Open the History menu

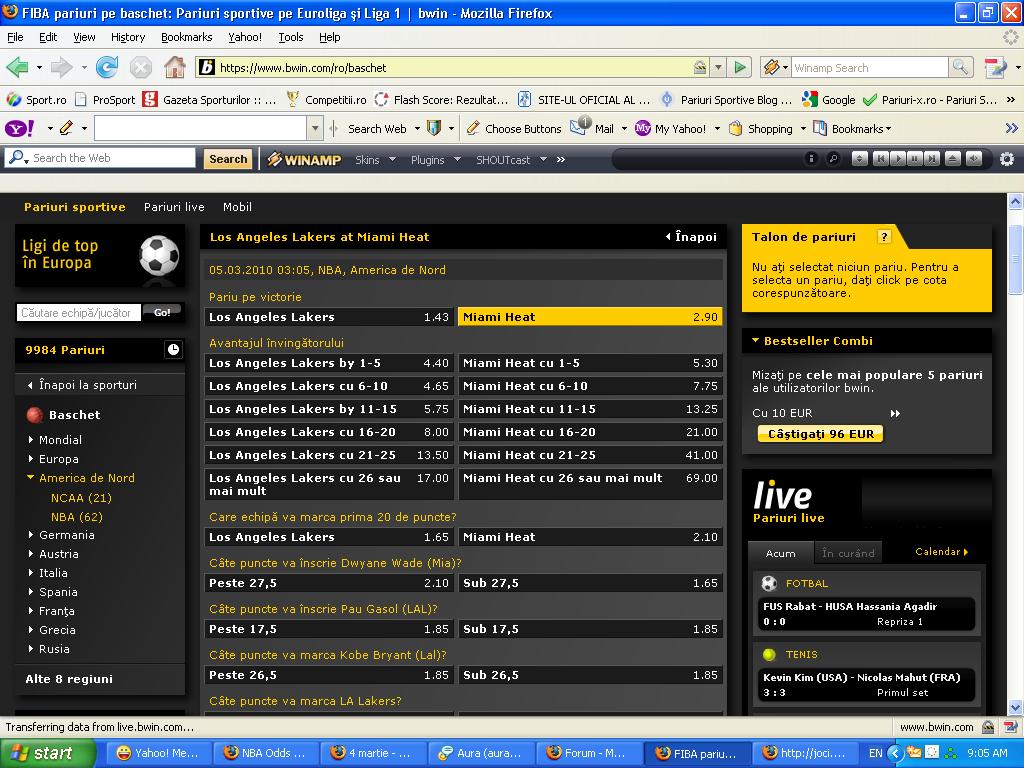[128, 37]
